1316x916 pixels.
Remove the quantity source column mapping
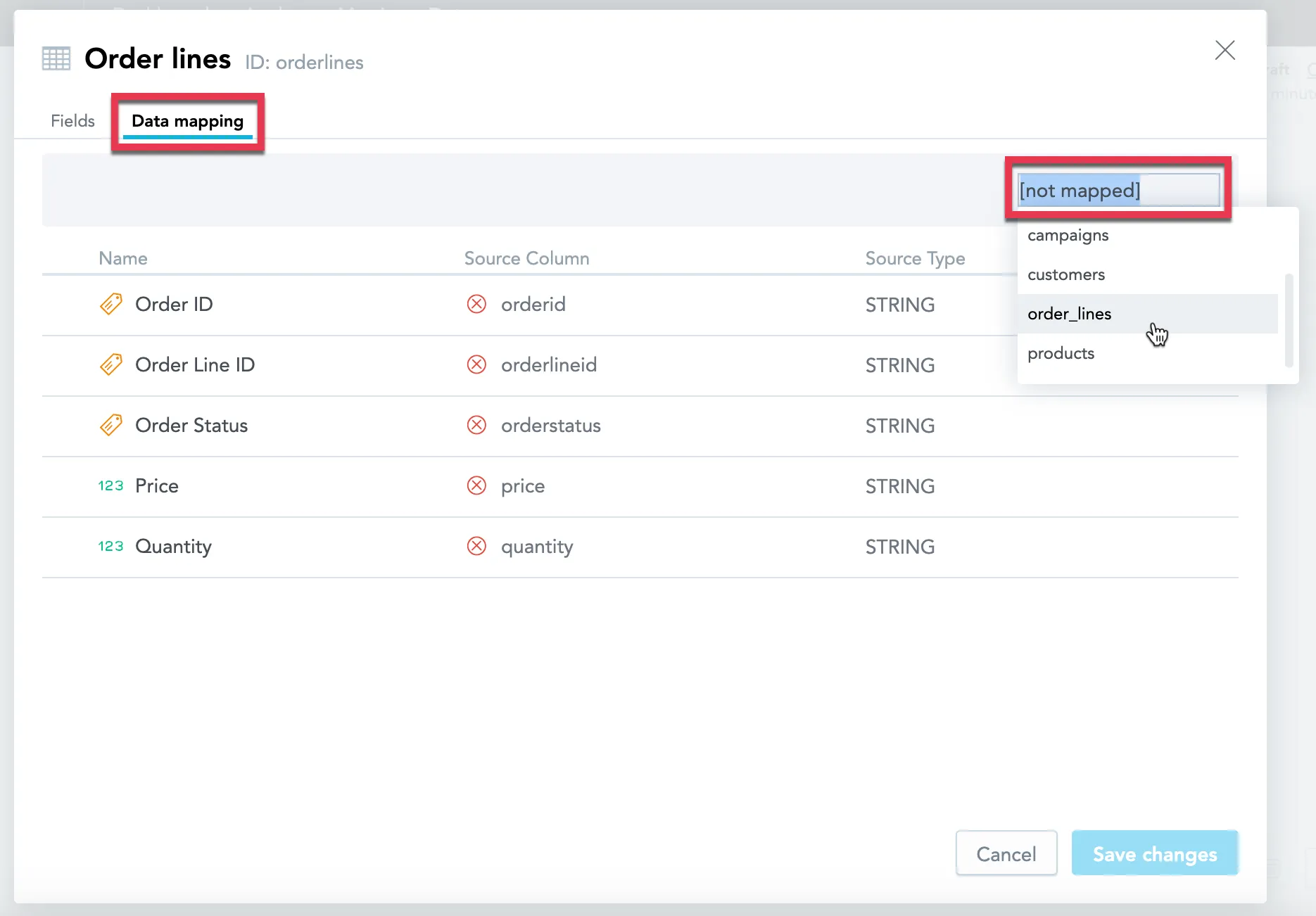click(476, 546)
